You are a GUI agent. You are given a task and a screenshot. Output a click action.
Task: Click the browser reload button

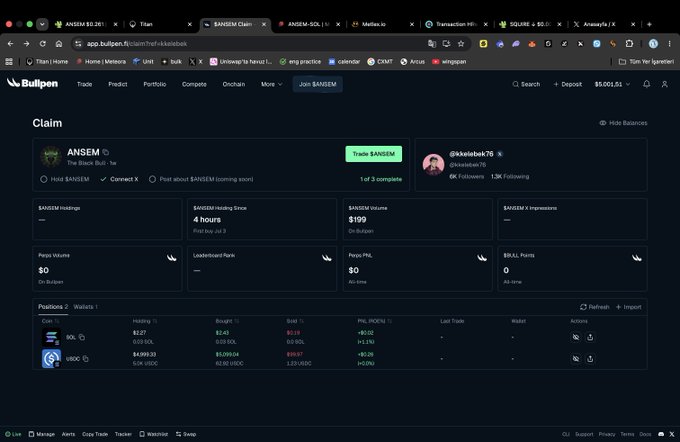pyautogui.click(x=42, y=43)
